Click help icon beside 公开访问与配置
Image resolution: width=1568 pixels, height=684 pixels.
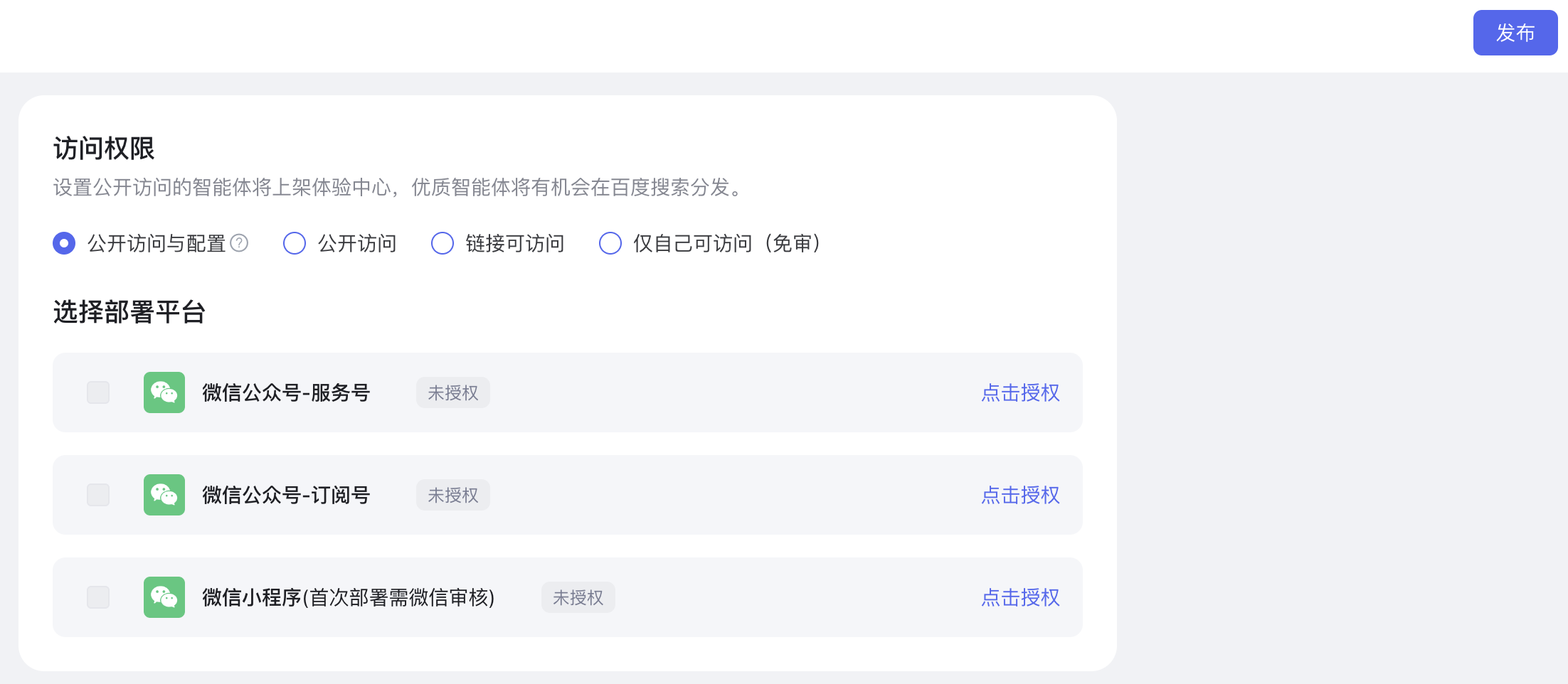tap(240, 243)
